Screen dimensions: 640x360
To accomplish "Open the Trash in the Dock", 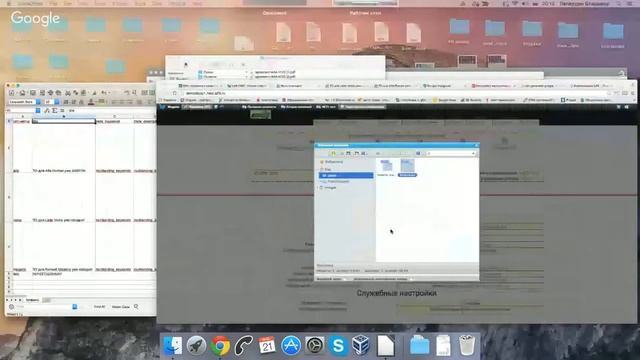I will (467, 346).
